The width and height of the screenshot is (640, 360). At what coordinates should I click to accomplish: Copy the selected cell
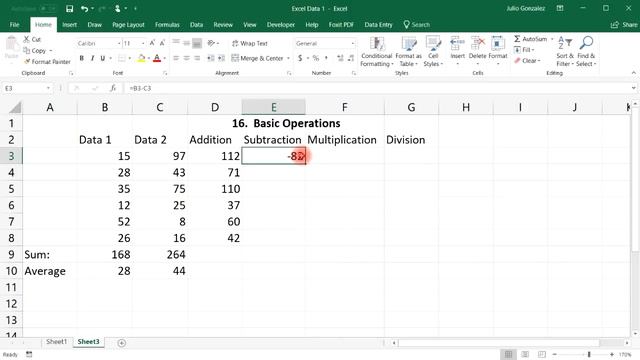[35, 51]
